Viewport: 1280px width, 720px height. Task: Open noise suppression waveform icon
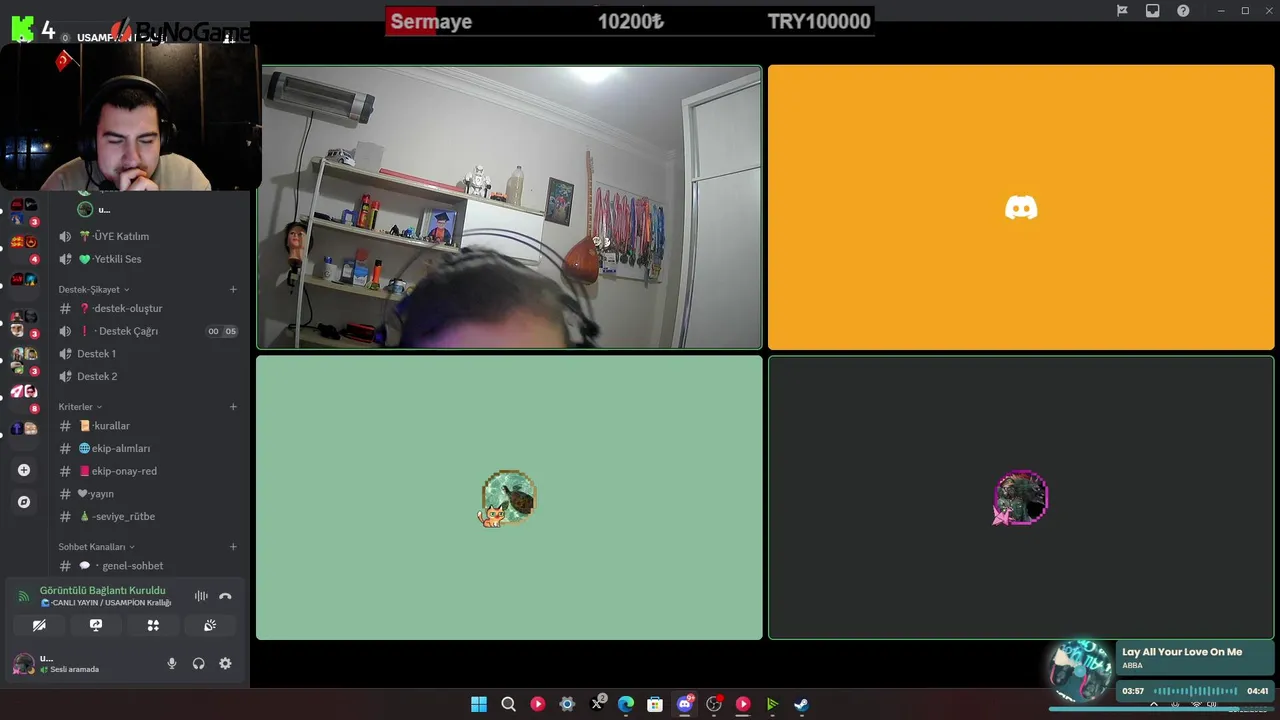(201, 596)
